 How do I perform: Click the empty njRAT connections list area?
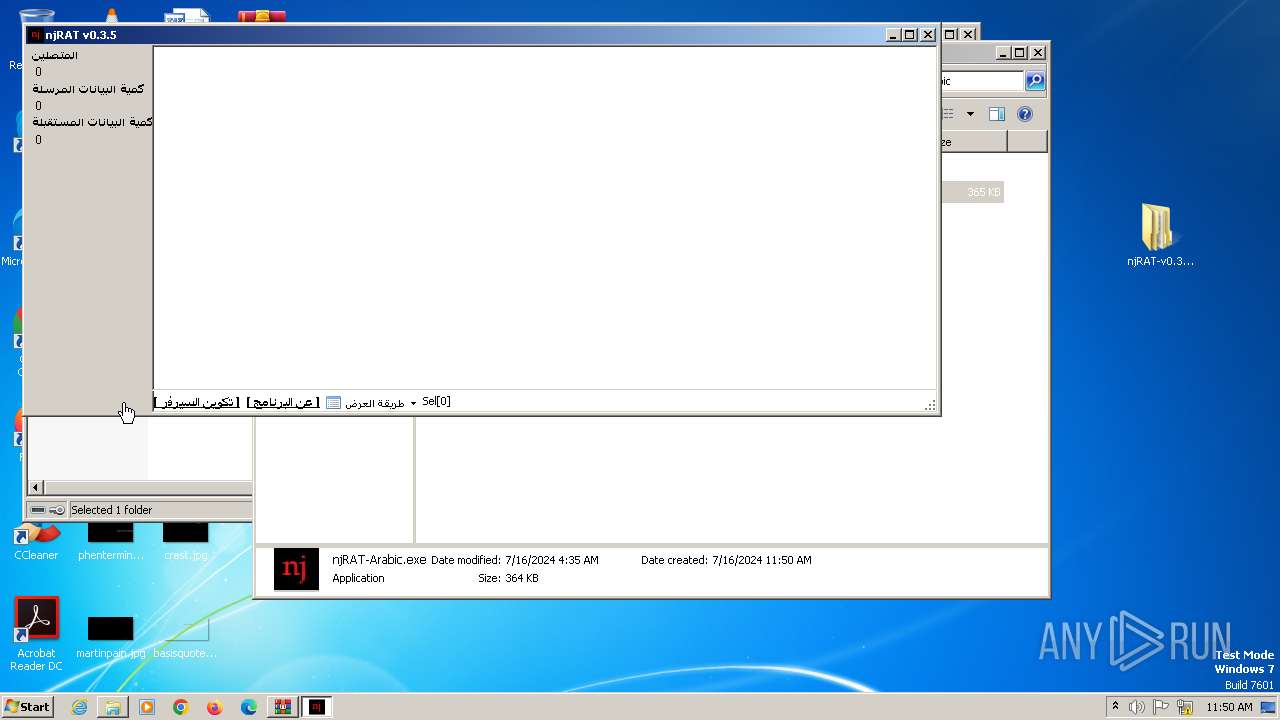pos(544,217)
